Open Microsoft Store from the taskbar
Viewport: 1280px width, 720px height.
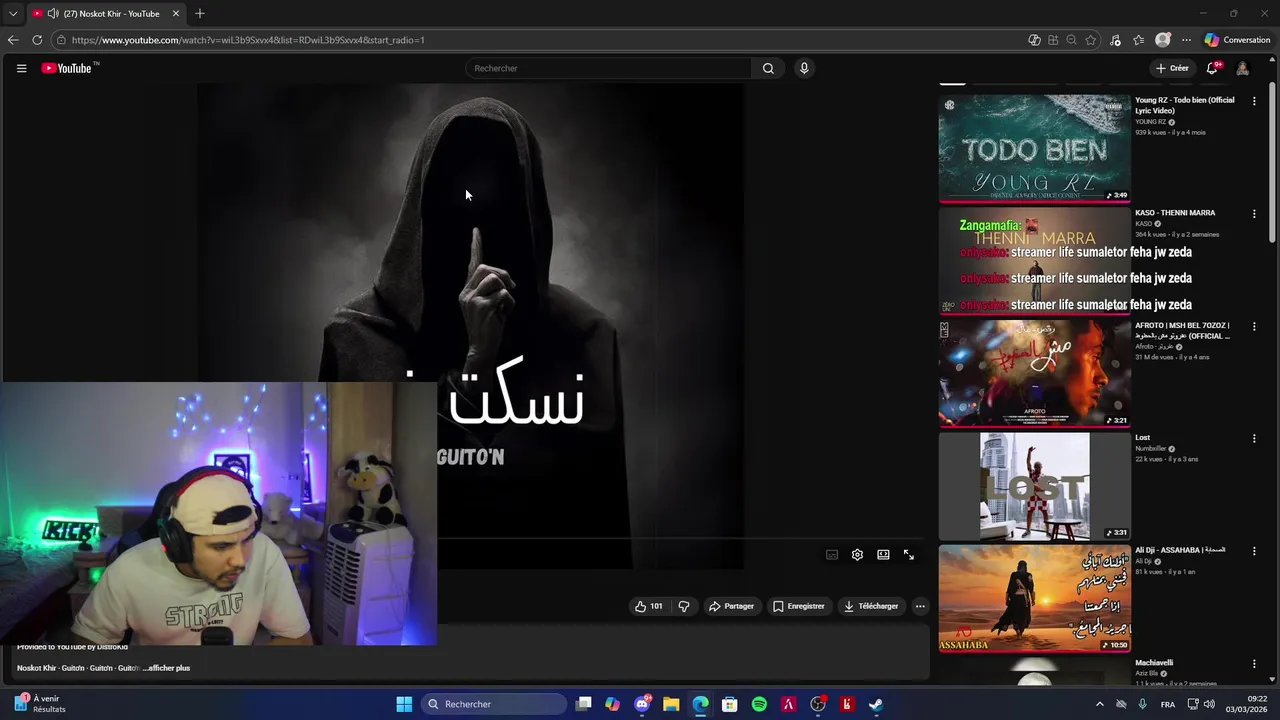pos(730,704)
